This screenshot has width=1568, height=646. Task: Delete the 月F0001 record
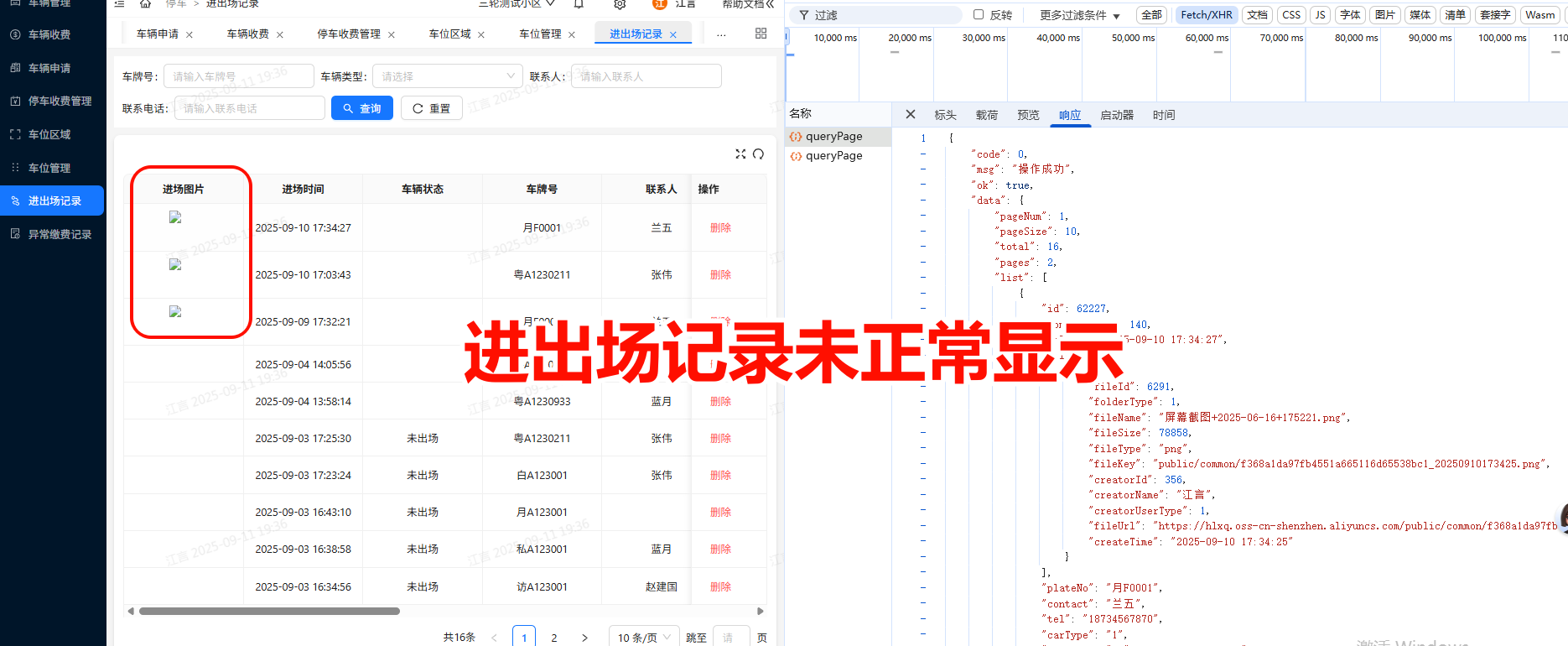click(x=720, y=228)
